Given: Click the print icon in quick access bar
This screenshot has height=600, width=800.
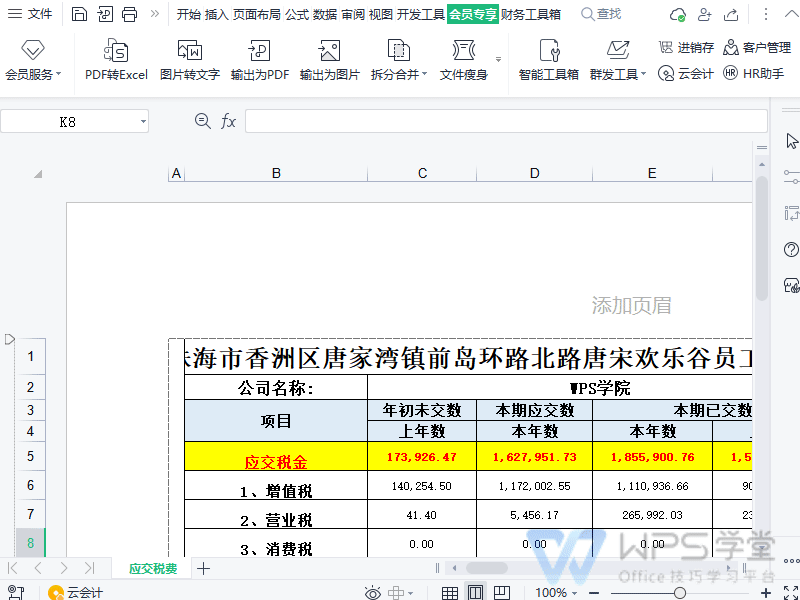Looking at the screenshot, I should point(129,14).
